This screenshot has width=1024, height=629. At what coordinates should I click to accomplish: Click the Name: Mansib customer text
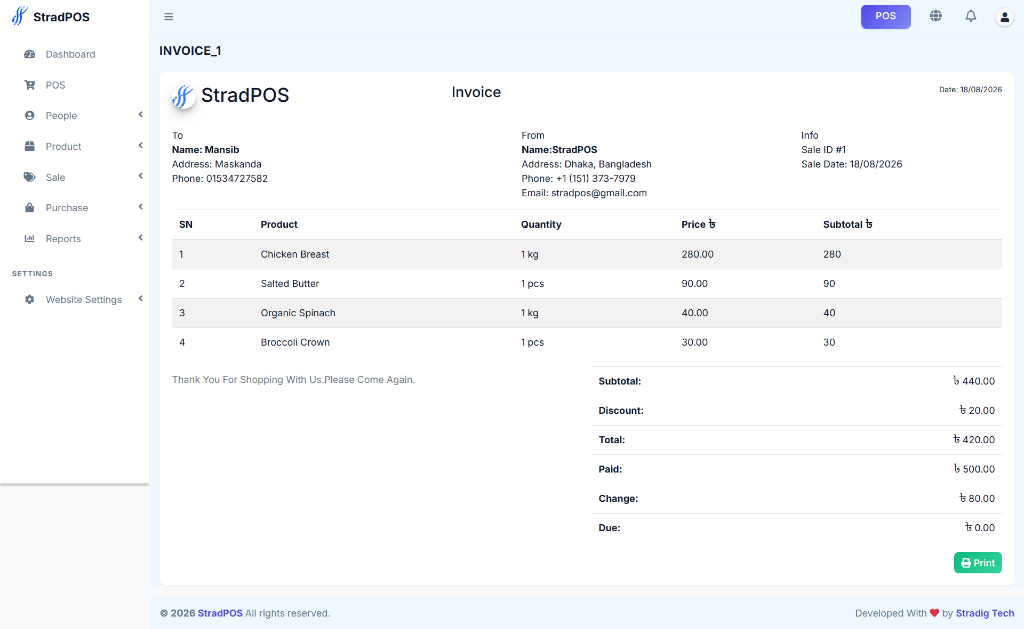click(x=205, y=150)
